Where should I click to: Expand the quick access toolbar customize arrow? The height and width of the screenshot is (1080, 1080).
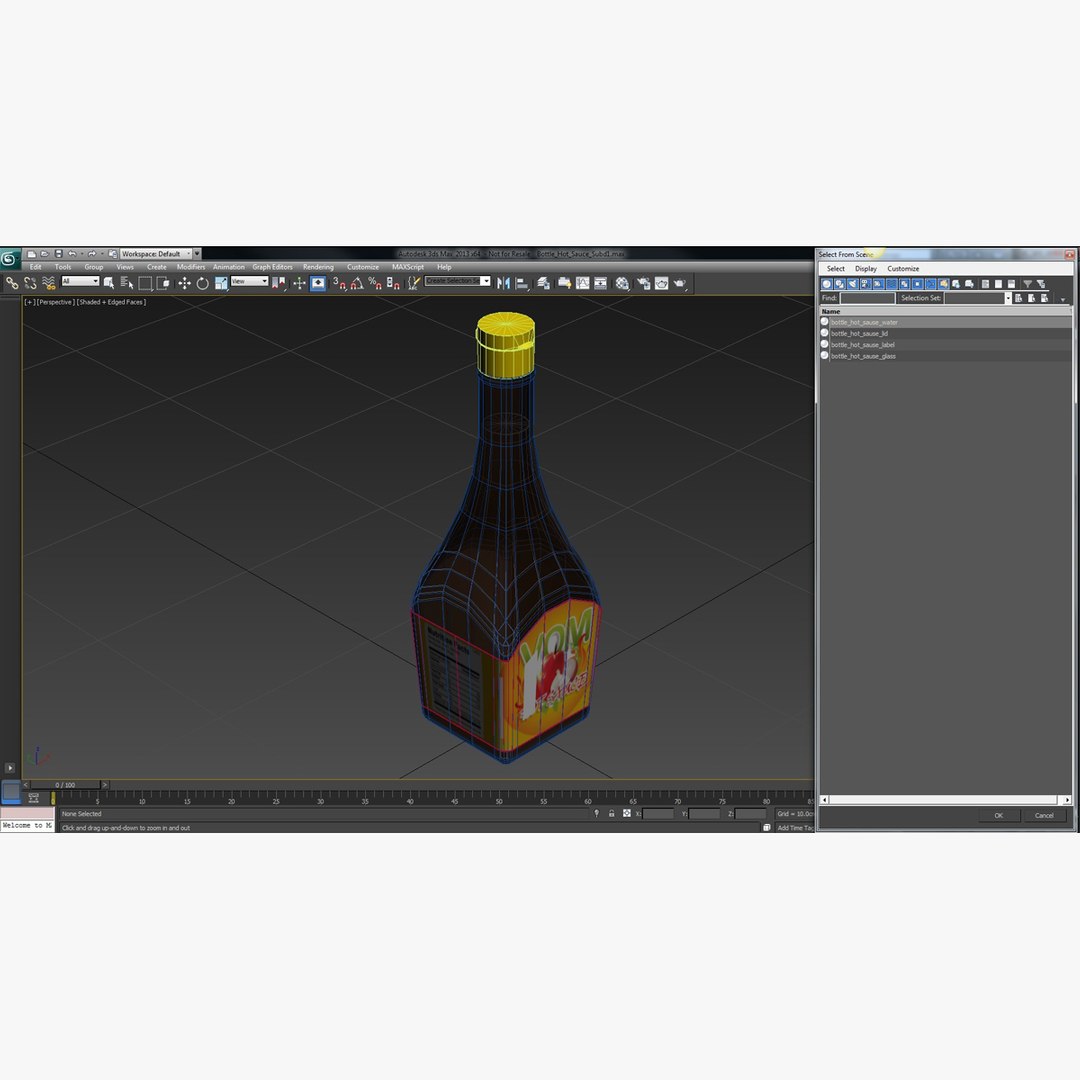pyautogui.click(x=197, y=254)
